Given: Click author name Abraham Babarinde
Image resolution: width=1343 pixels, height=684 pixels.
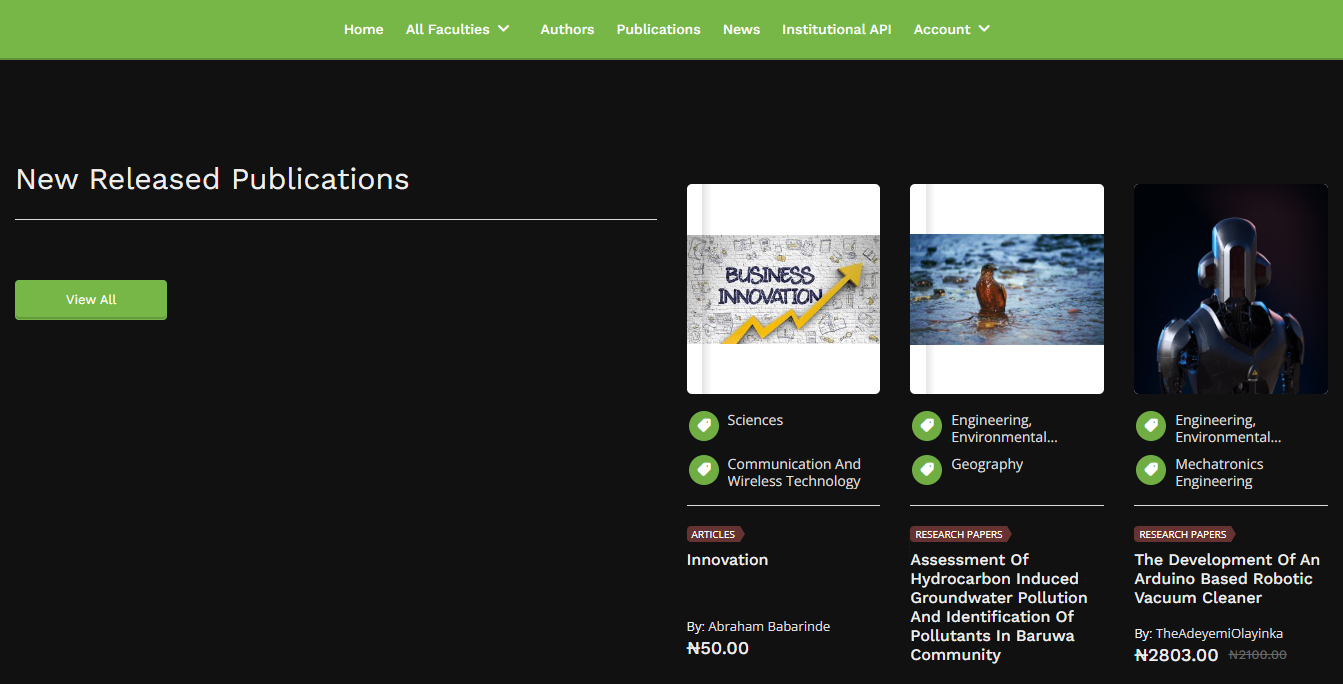Looking at the screenshot, I should coord(769,627).
